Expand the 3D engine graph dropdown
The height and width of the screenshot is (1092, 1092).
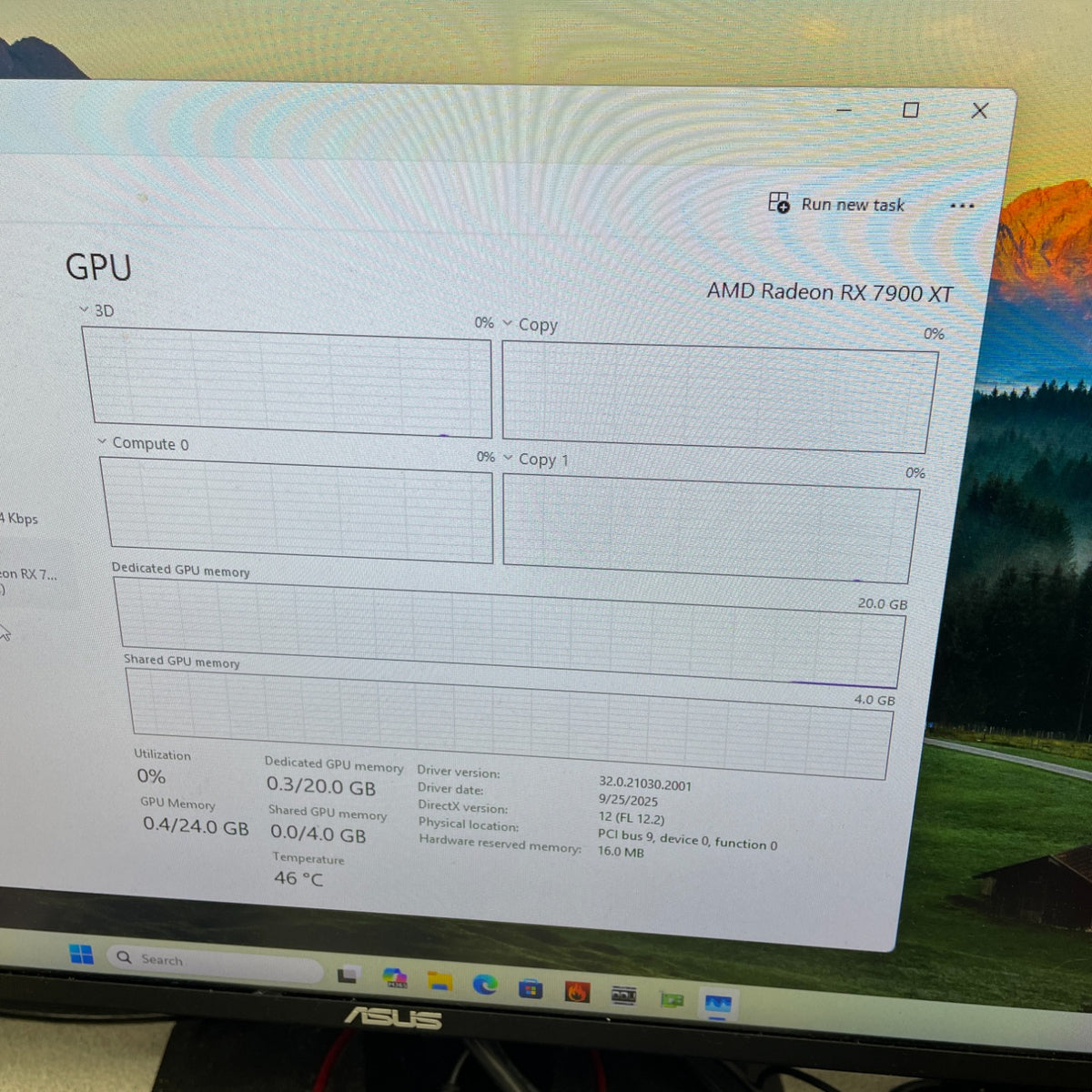(84, 309)
